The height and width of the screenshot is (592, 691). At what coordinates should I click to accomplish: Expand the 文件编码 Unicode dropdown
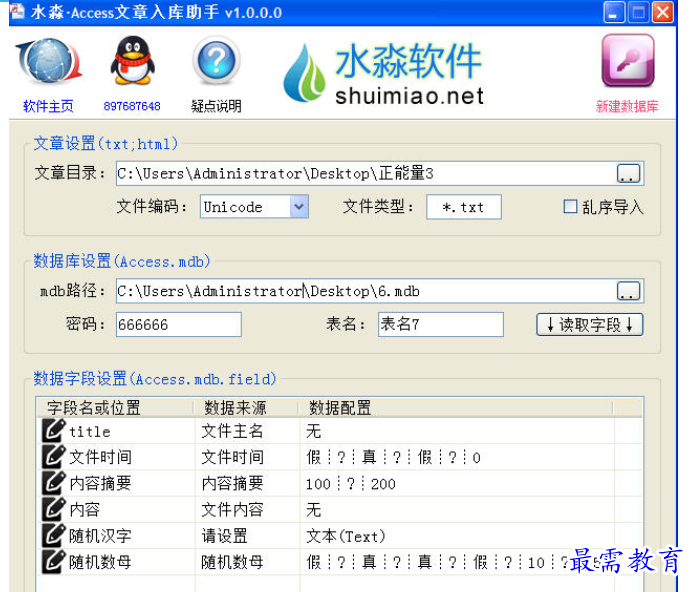pos(299,207)
